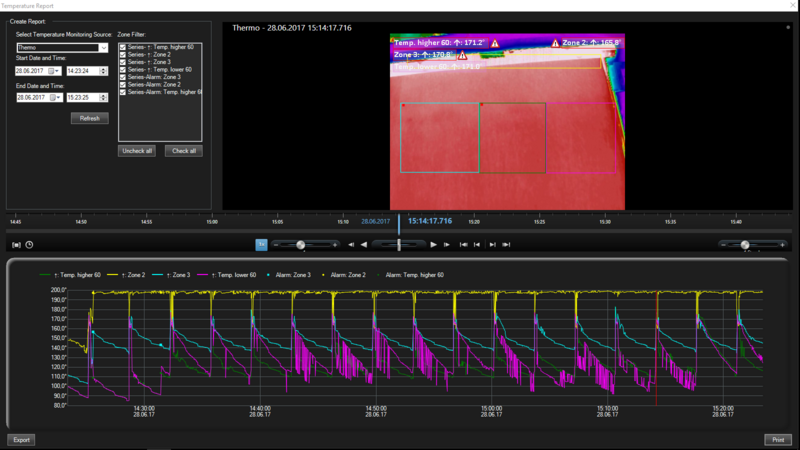The width and height of the screenshot is (800, 450).
Task: Click the 15:30 mark on timeline
Action: tap(605, 222)
